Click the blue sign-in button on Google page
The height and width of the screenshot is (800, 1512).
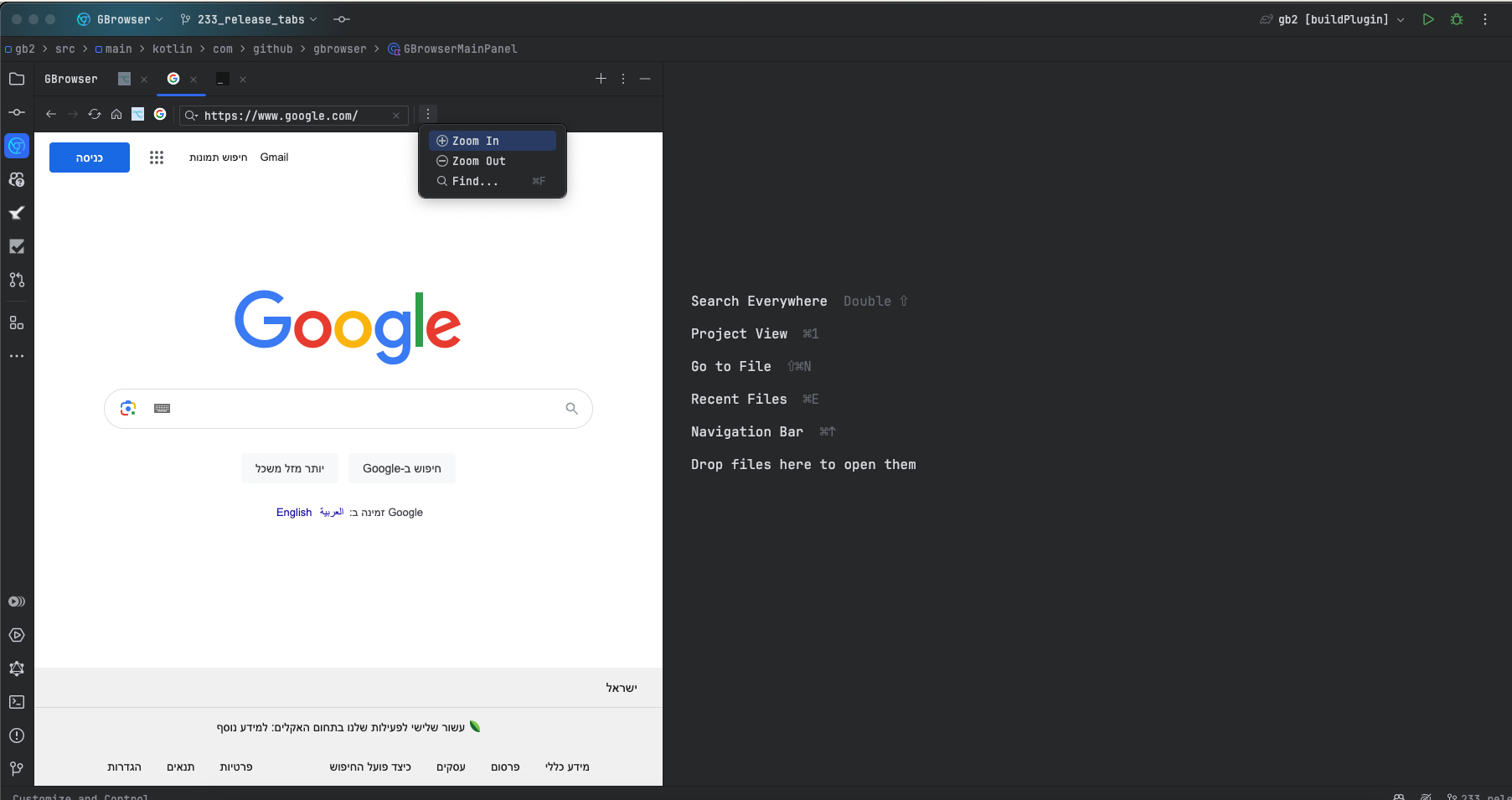(90, 157)
